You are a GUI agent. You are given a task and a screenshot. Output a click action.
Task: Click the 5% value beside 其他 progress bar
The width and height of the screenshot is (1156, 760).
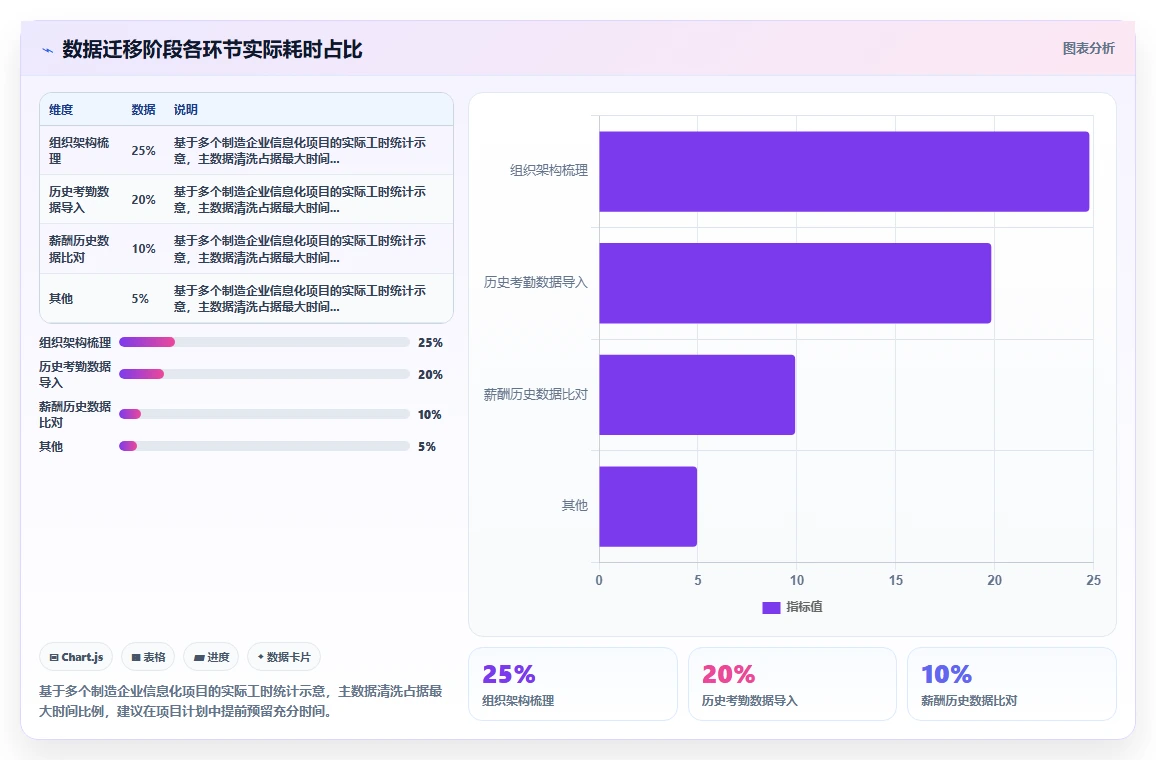point(427,447)
